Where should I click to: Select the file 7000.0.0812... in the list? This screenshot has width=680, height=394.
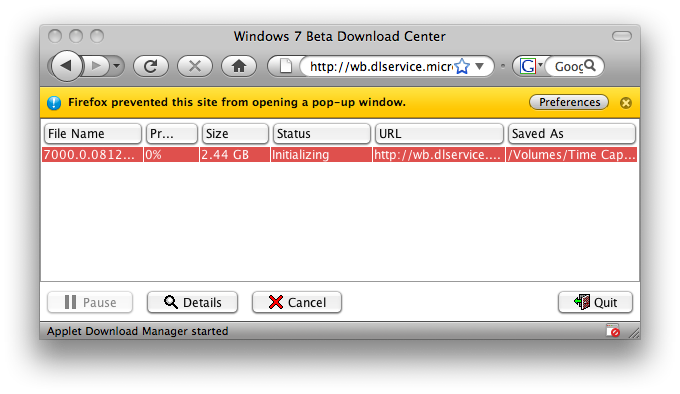(92, 155)
